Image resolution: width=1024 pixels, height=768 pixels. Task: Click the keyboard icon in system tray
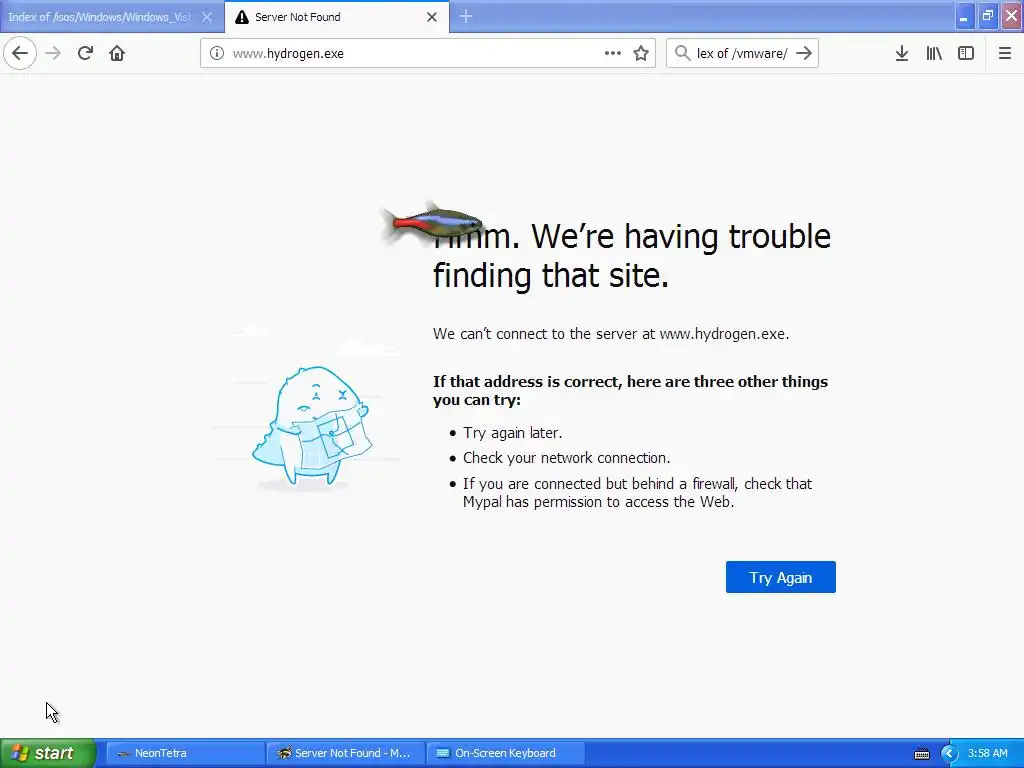921,754
